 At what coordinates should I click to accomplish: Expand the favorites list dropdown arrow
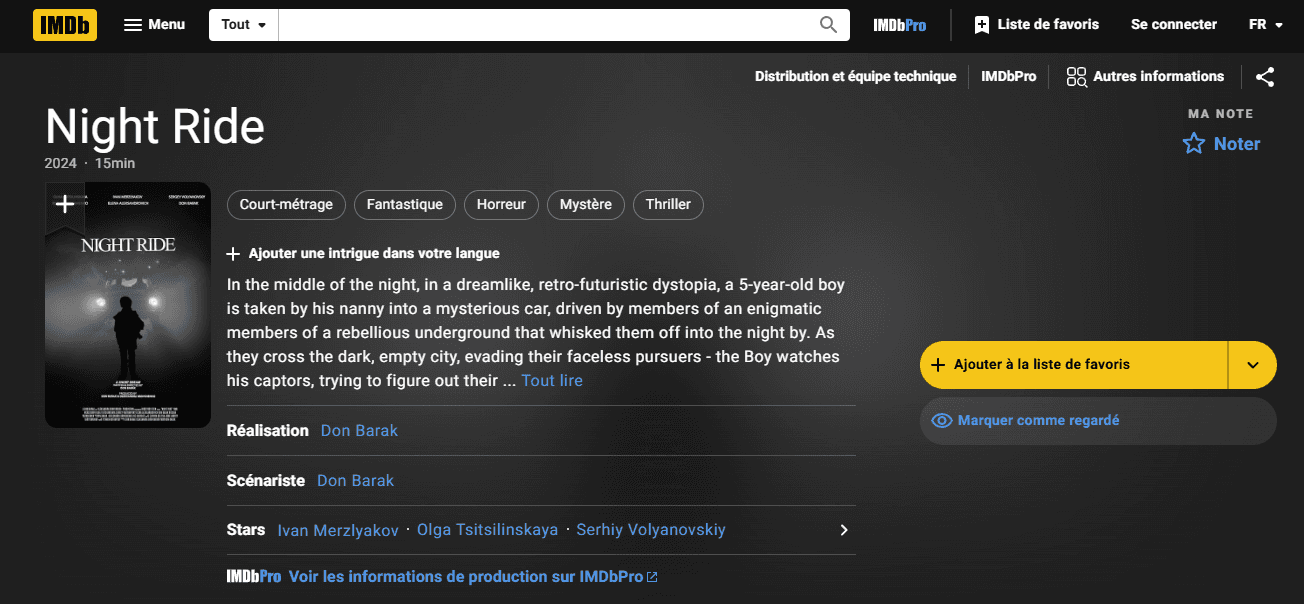point(1253,365)
